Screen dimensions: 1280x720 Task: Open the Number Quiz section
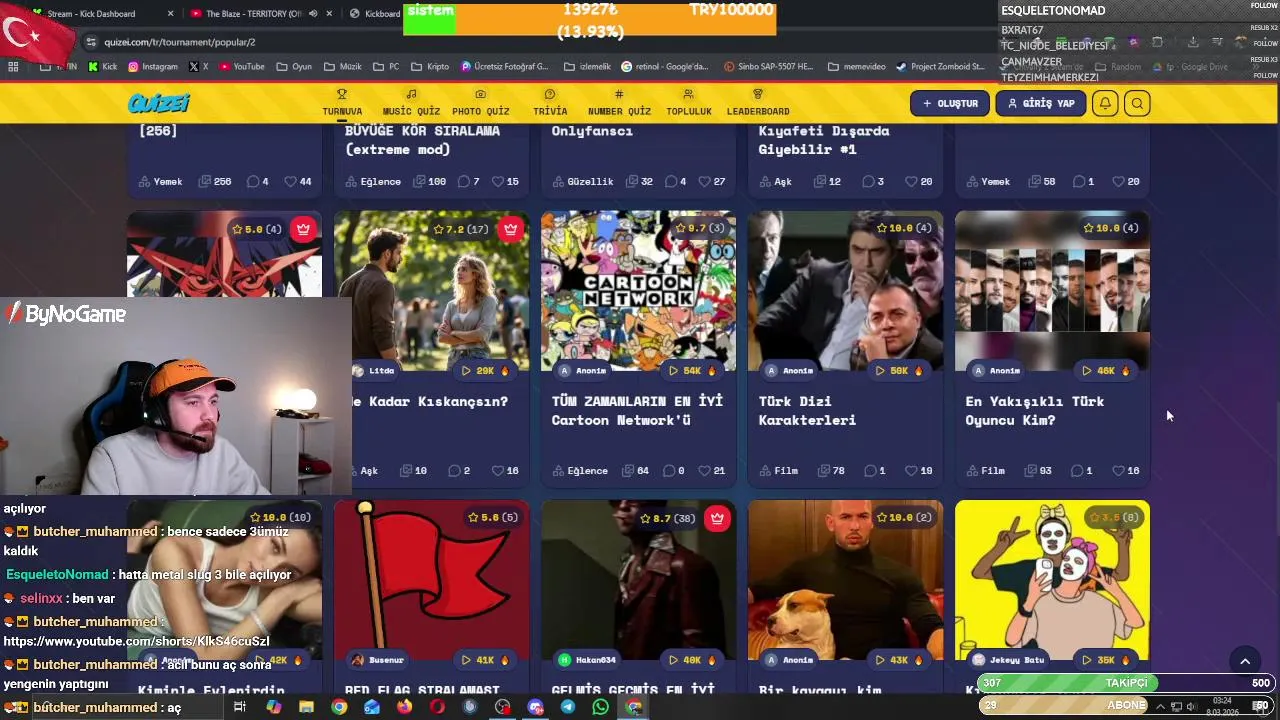point(619,103)
